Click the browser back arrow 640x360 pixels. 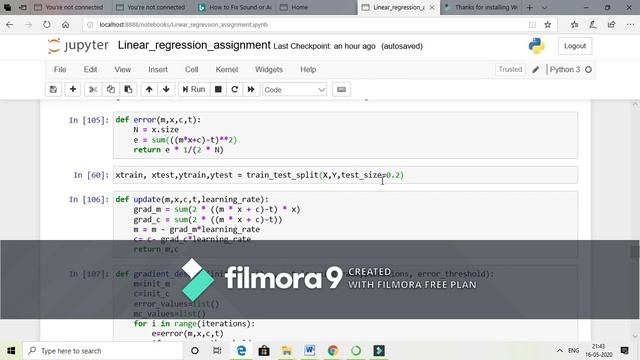point(9,24)
